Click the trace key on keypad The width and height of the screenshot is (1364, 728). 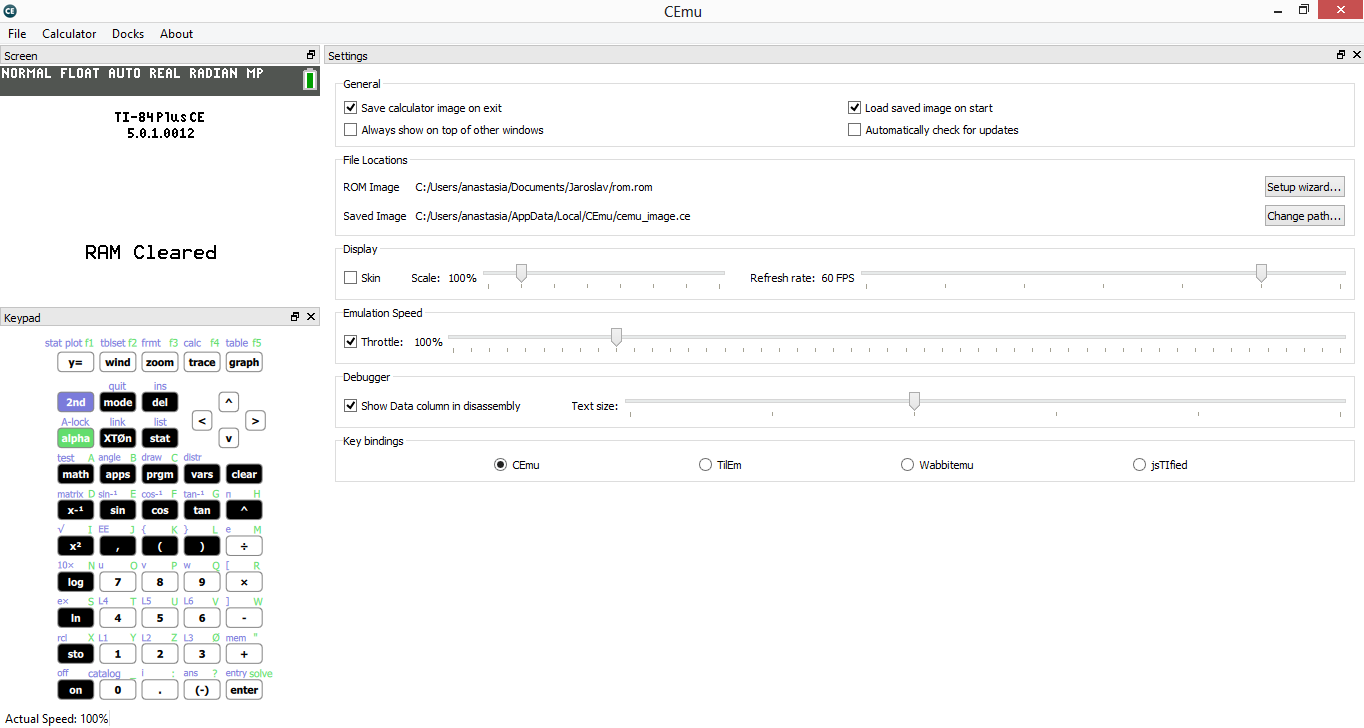click(202, 362)
